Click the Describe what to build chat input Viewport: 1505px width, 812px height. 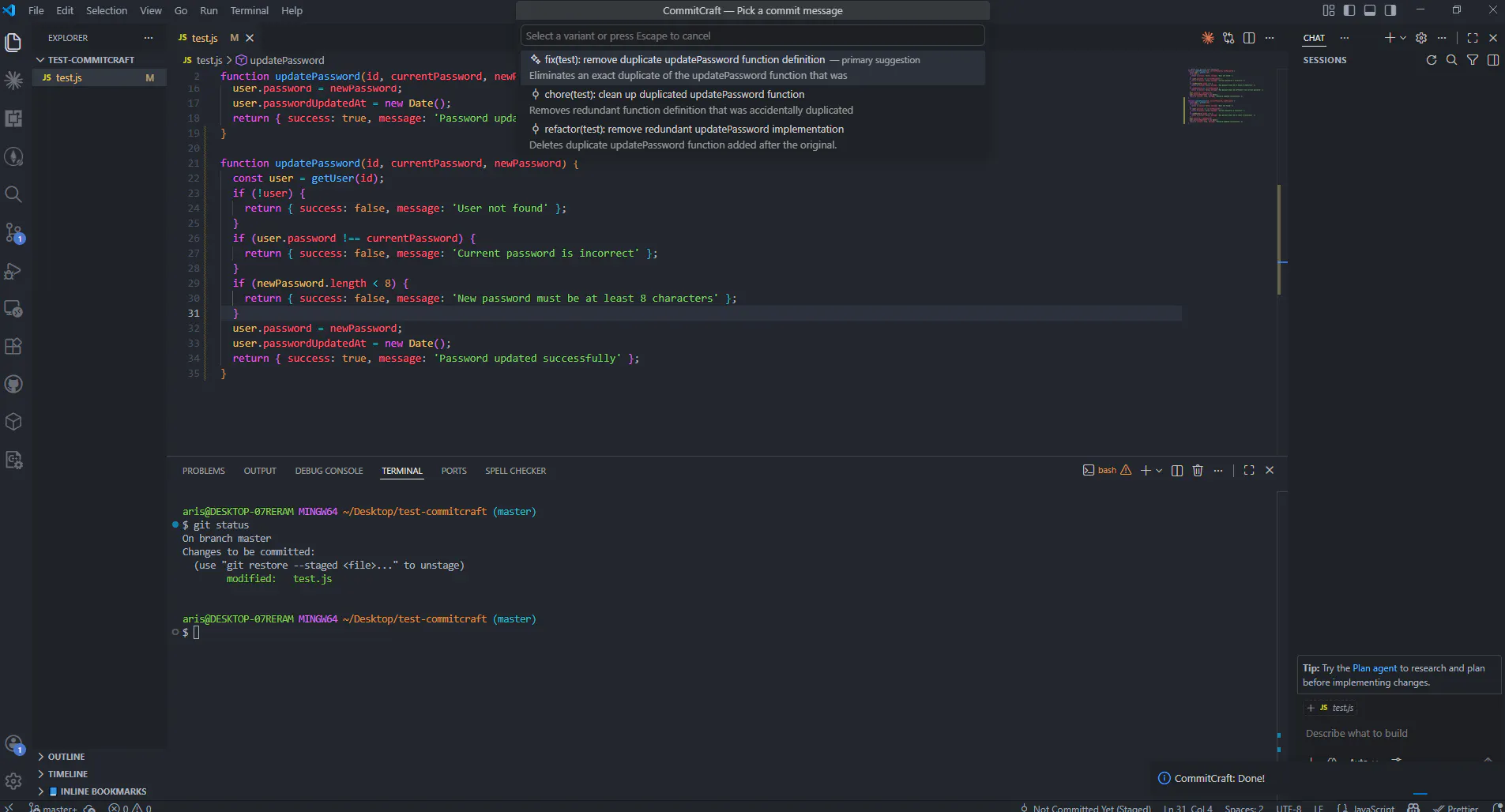click(1398, 734)
